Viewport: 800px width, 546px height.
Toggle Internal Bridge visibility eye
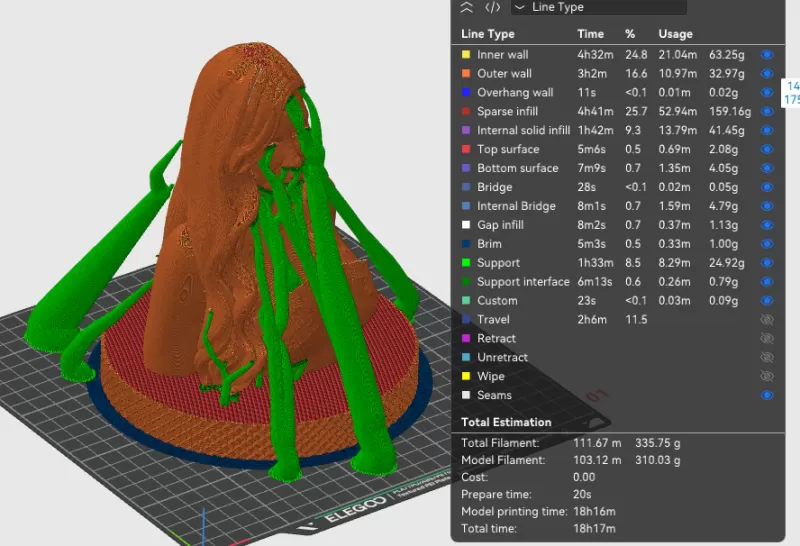coord(767,206)
